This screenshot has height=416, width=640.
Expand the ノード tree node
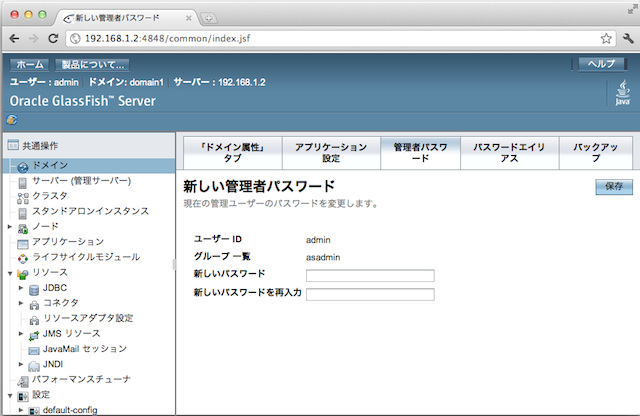click(x=10, y=227)
